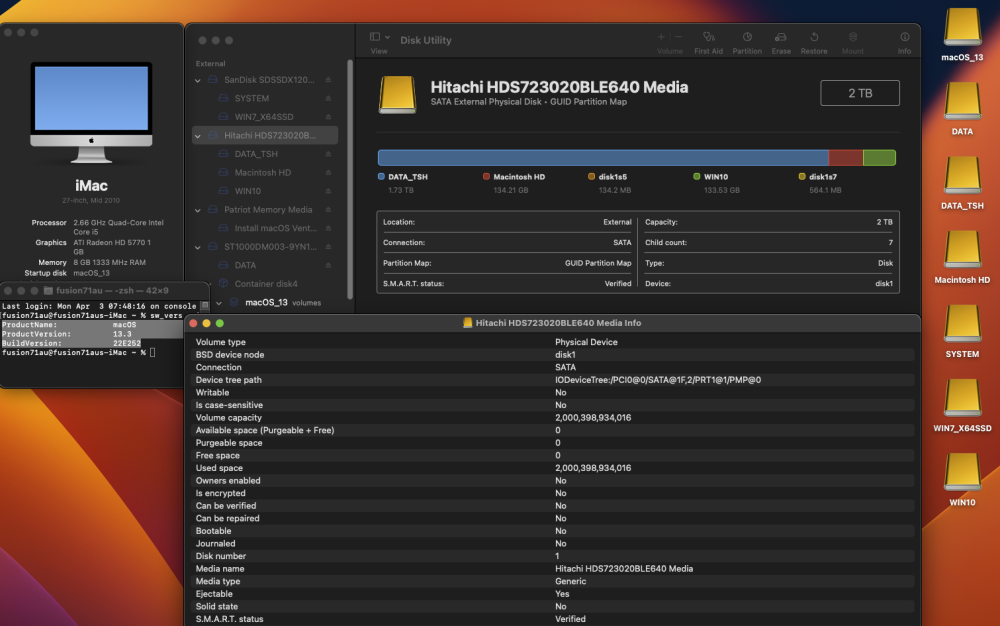Viewport: 1000px width, 626px height.
Task: Select the WIN10 desktop drive icon
Action: click(x=962, y=479)
